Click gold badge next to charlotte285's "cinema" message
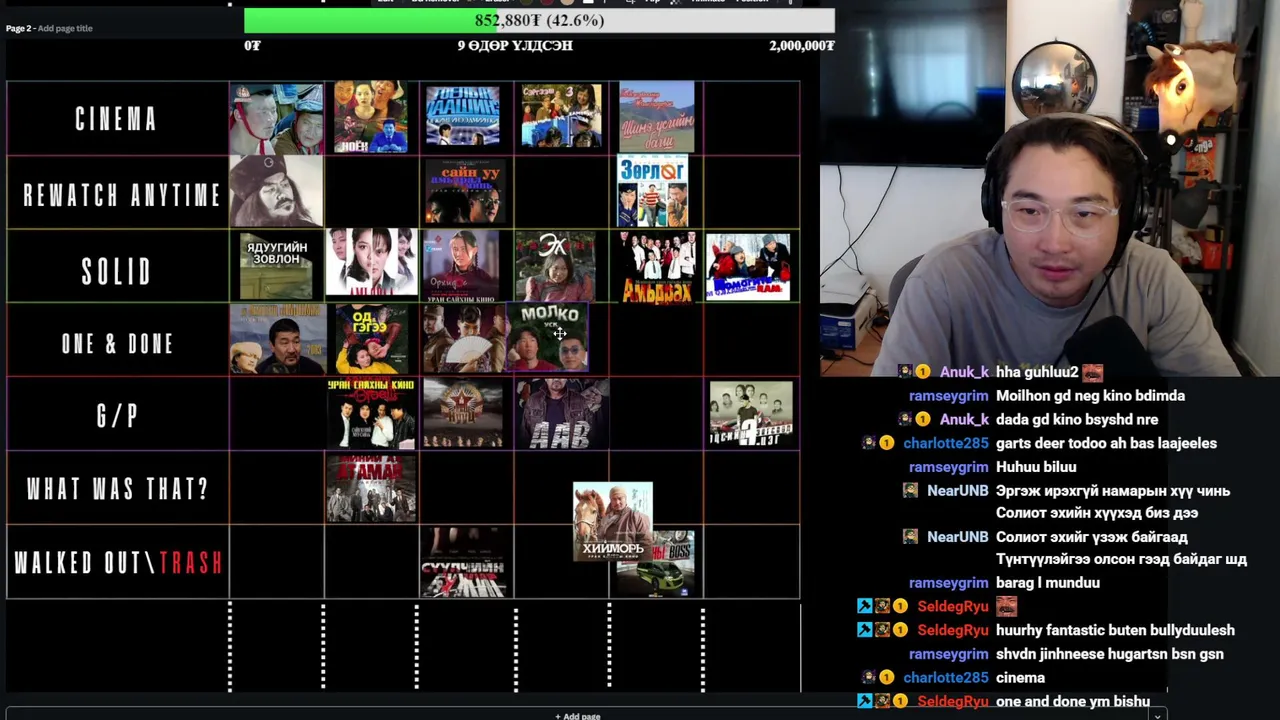 [886, 678]
